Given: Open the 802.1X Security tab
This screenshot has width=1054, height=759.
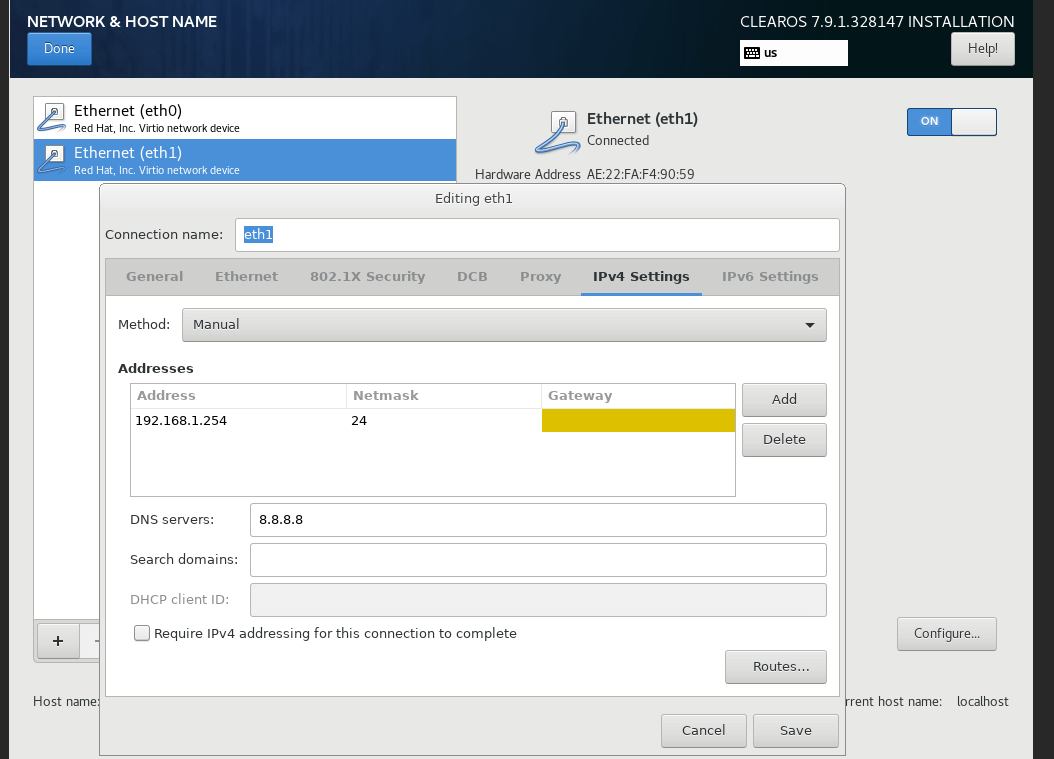Looking at the screenshot, I should pos(367,276).
